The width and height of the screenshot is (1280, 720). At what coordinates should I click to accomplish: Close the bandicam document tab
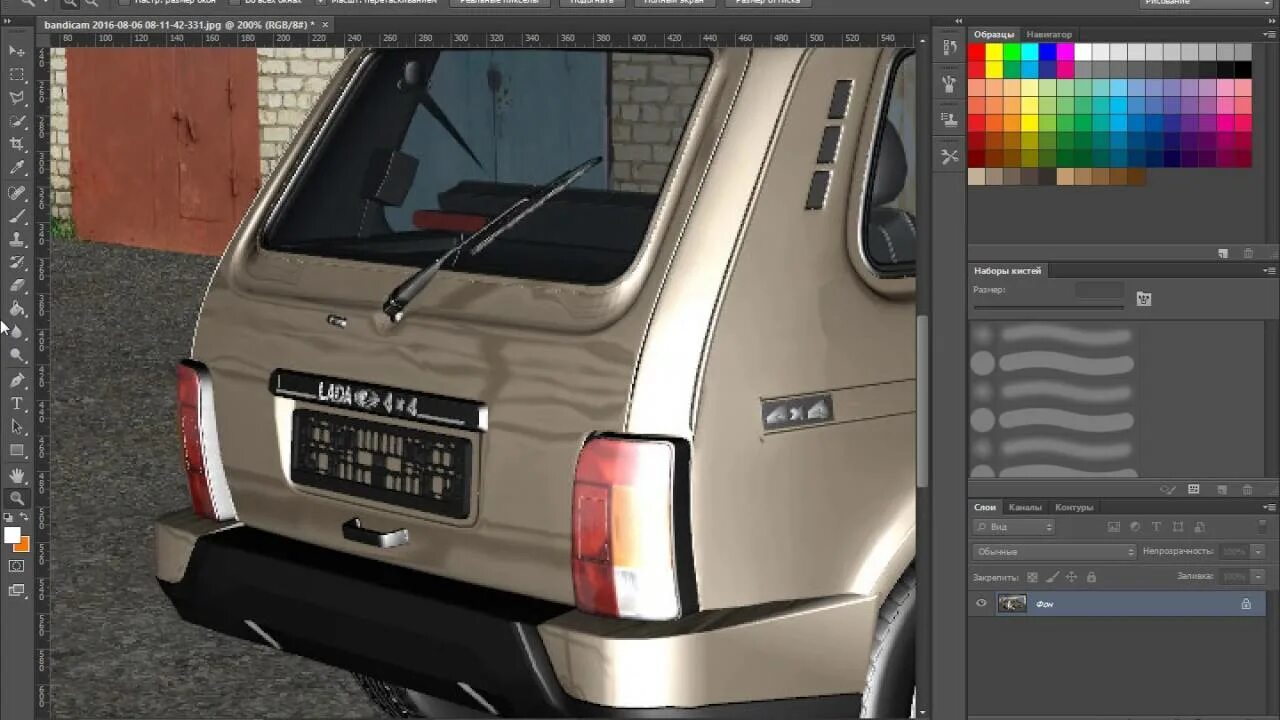[325, 24]
